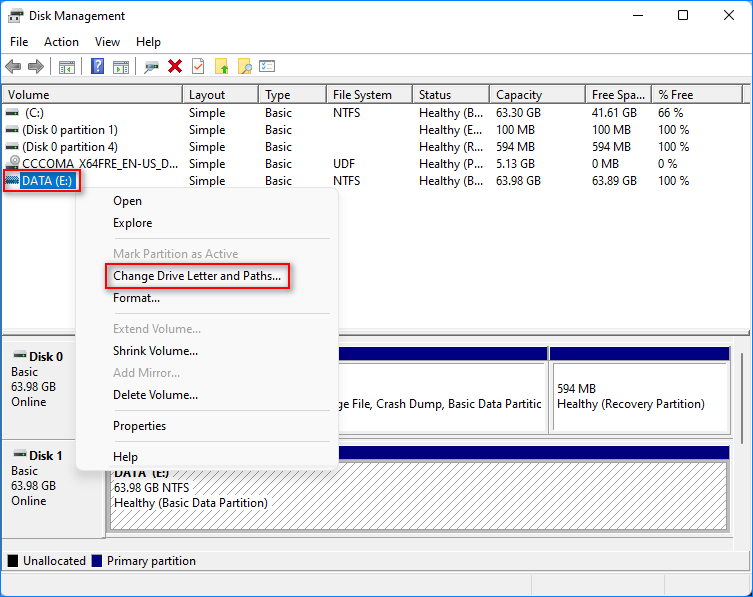This screenshot has width=753, height=597.
Task: Click the blue Help question mark icon
Action: pos(98,67)
